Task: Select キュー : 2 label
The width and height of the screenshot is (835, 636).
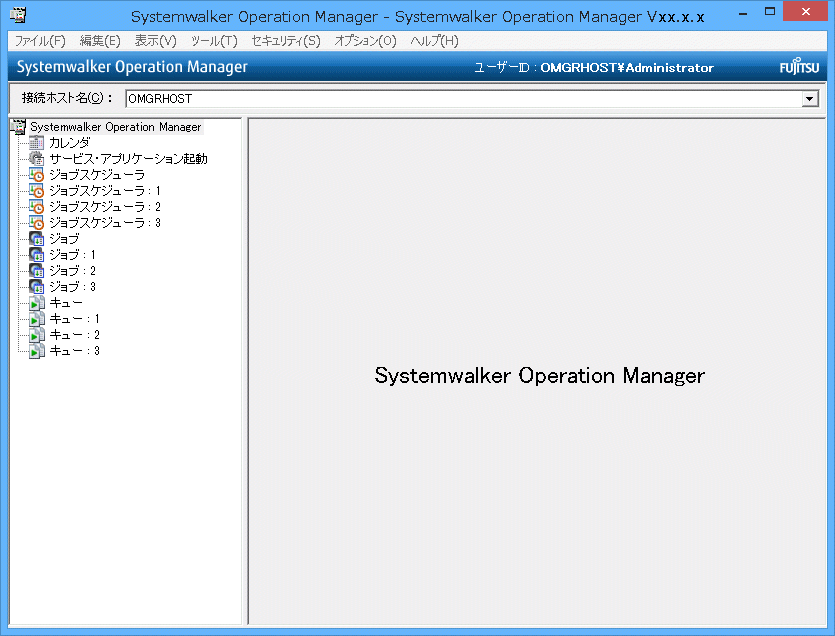Action: click(x=75, y=335)
